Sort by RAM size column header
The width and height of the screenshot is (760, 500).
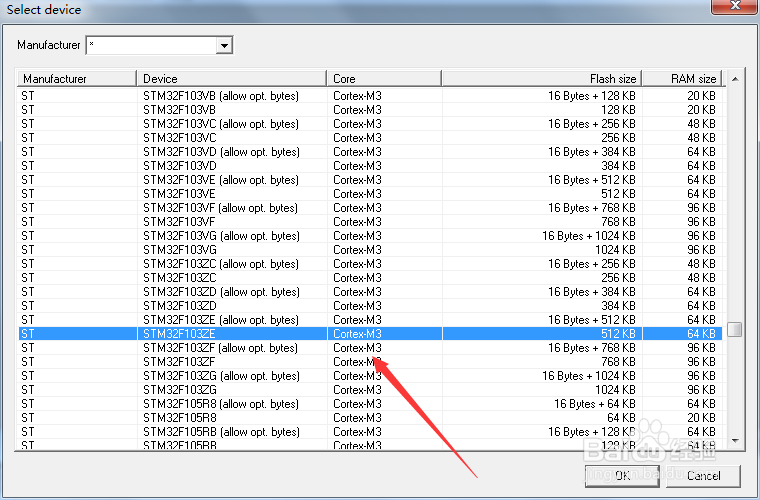click(x=682, y=78)
